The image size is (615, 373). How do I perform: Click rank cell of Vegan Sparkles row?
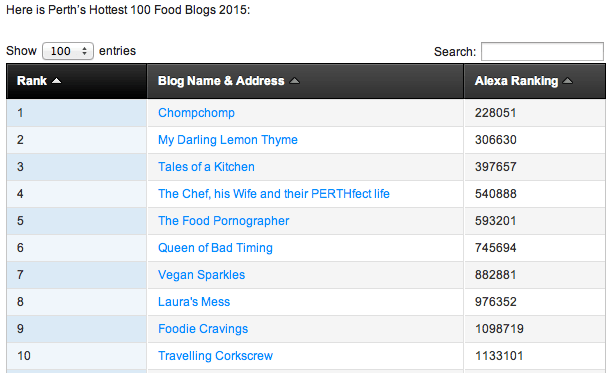tap(76, 275)
